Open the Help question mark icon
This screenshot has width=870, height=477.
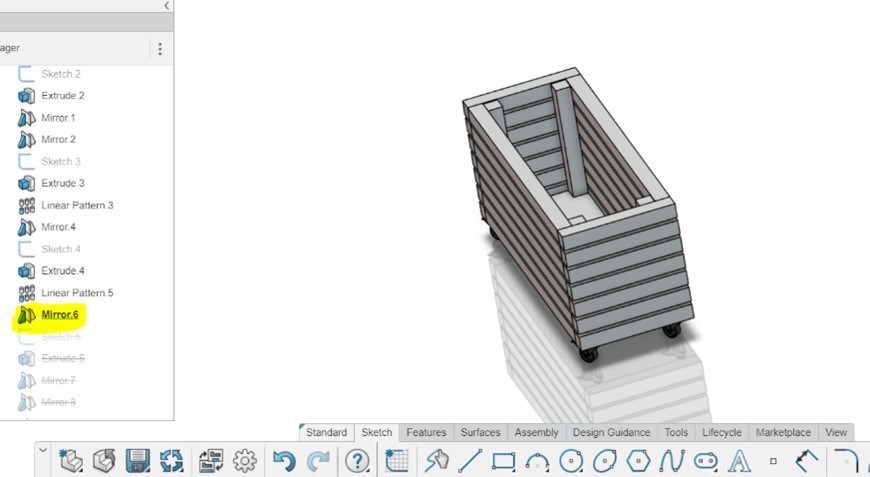tap(357, 460)
